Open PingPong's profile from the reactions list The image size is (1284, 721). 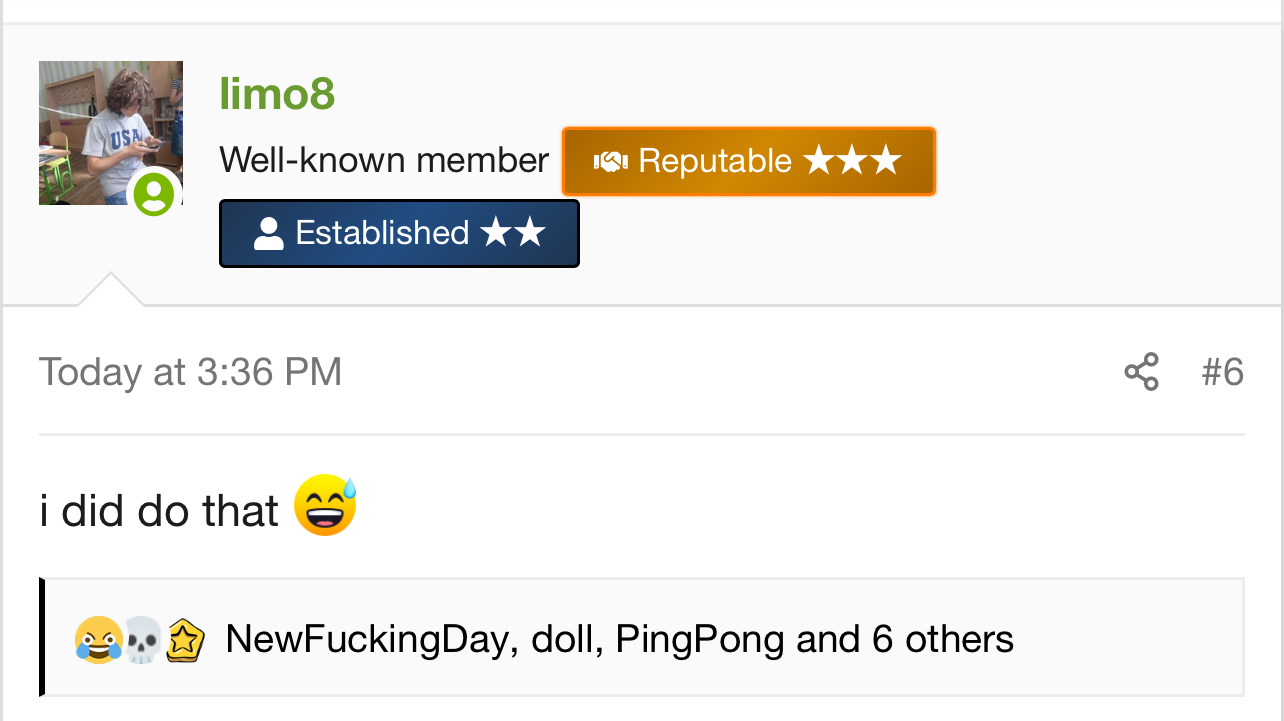pyautogui.click(x=699, y=639)
